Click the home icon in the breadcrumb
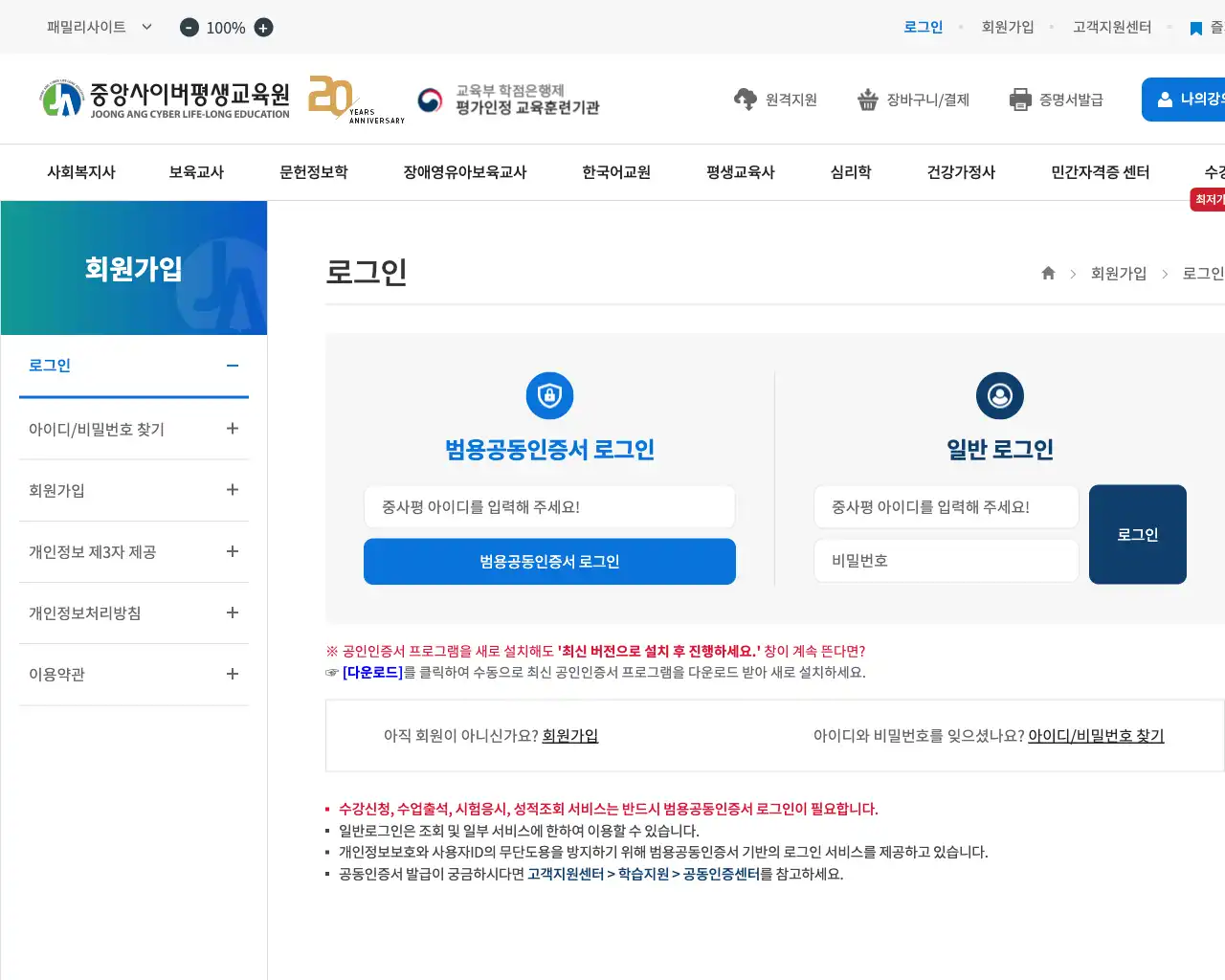Image resolution: width=1225 pixels, height=980 pixels. tap(1048, 273)
